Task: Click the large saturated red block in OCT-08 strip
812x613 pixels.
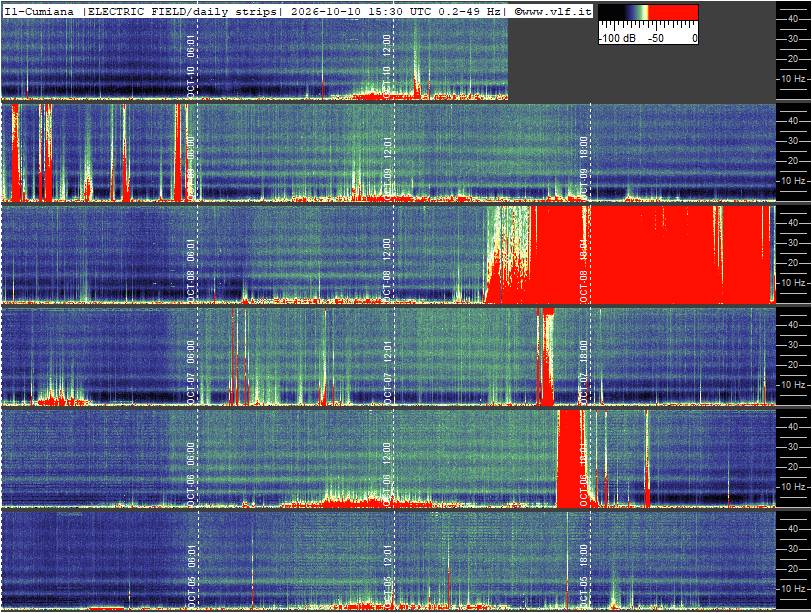Action: click(652, 255)
